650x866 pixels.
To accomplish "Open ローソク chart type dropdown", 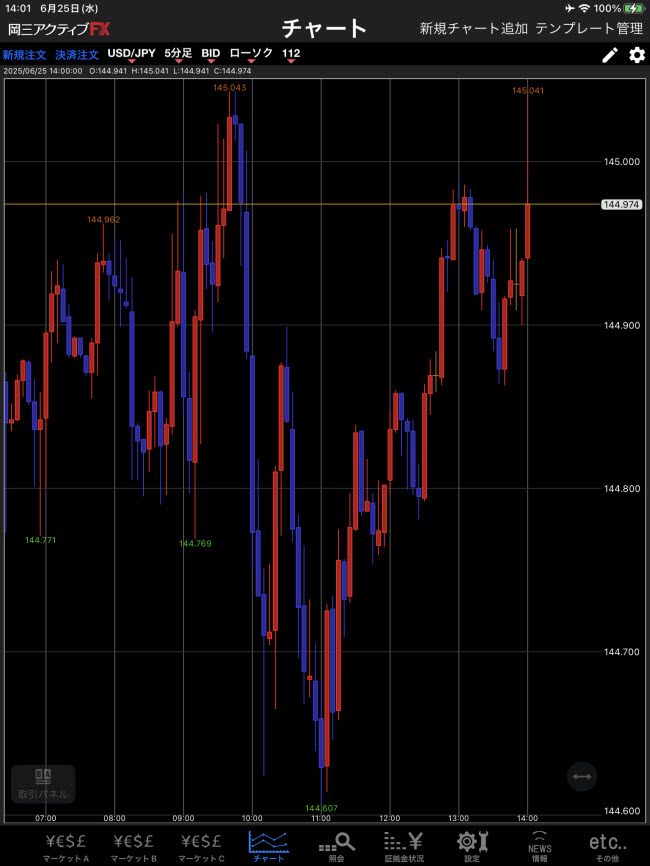I will pyautogui.click(x=251, y=54).
